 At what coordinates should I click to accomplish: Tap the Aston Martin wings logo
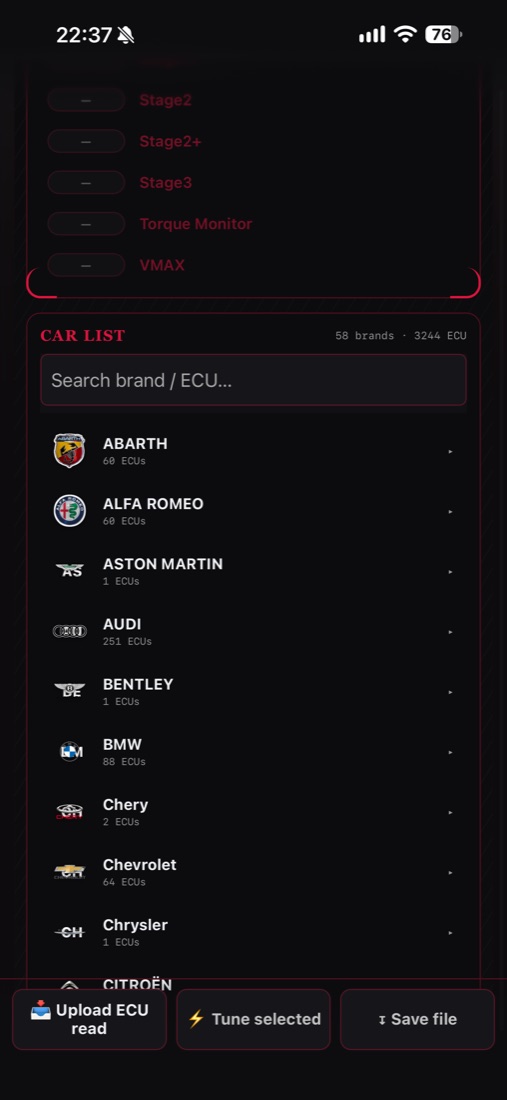point(69,570)
